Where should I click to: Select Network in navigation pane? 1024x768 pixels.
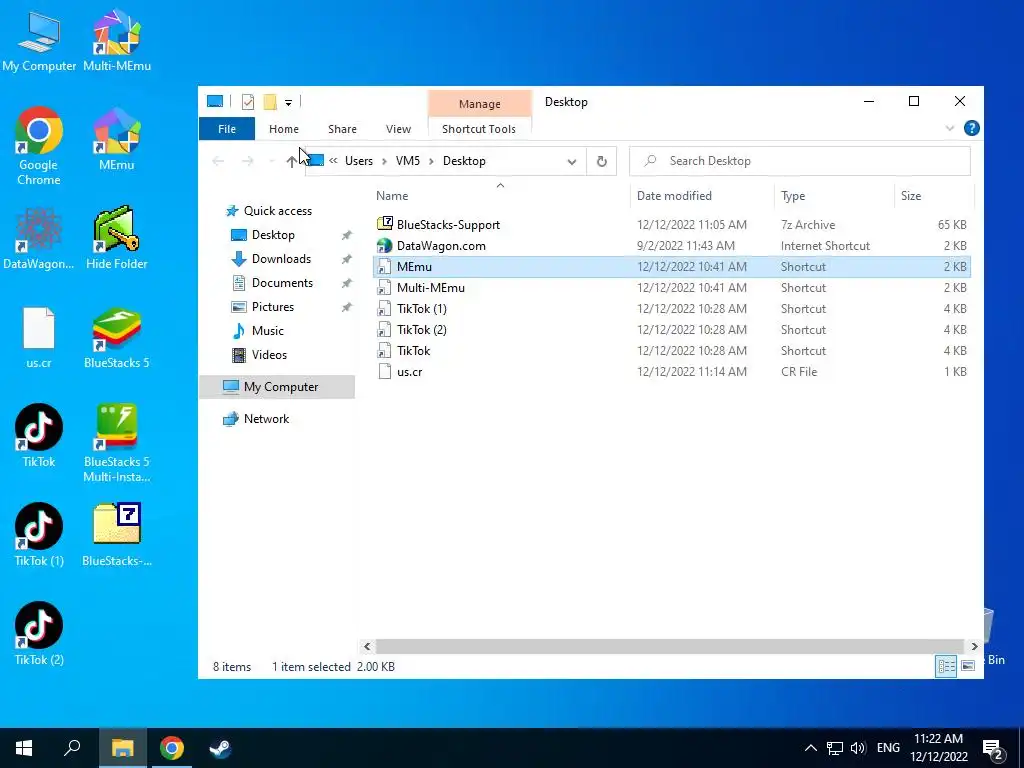(x=266, y=419)
